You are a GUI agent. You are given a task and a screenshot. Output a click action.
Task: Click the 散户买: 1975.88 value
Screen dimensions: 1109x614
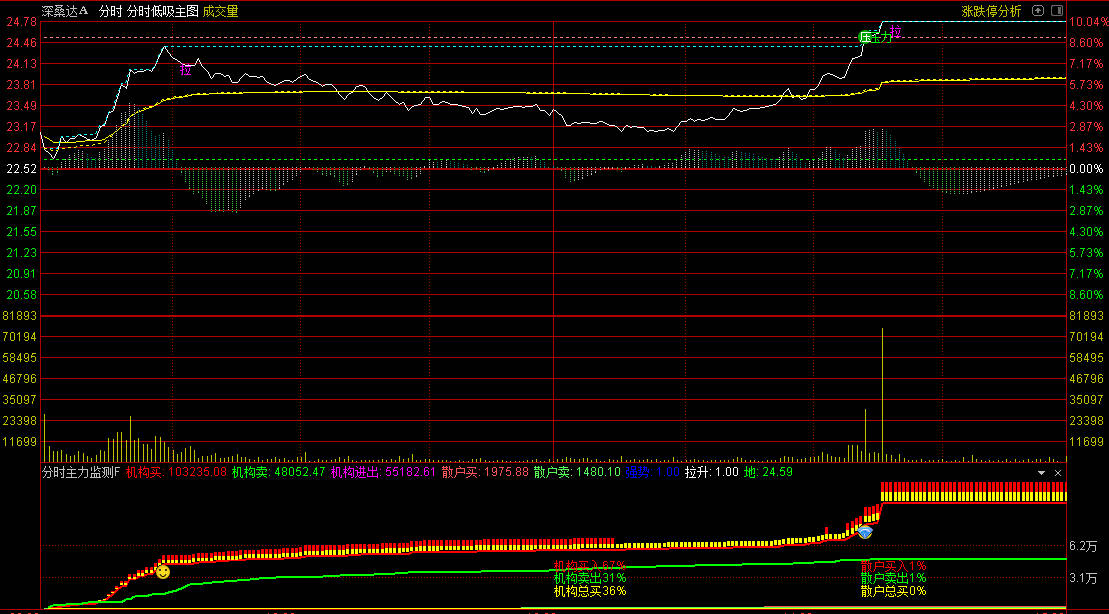click(x=485, y=472)
